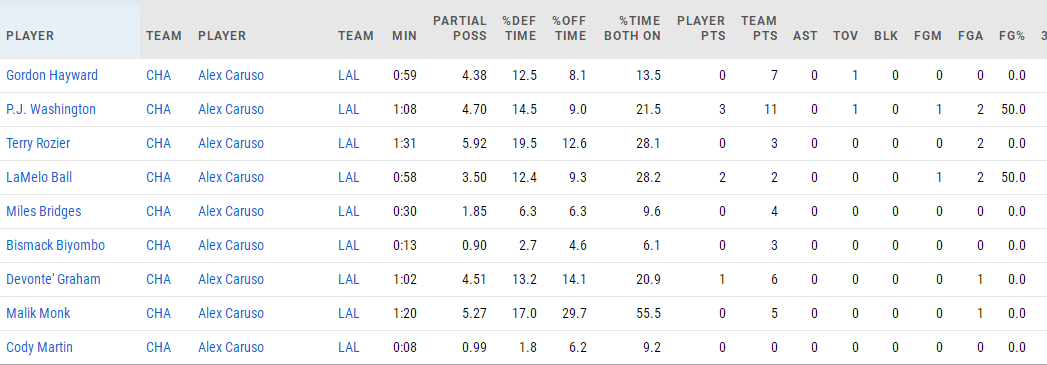Viewport: 1047px width, 365px height.
Task: Sort by the first PLAYER column header
Action: click(30, 36)
